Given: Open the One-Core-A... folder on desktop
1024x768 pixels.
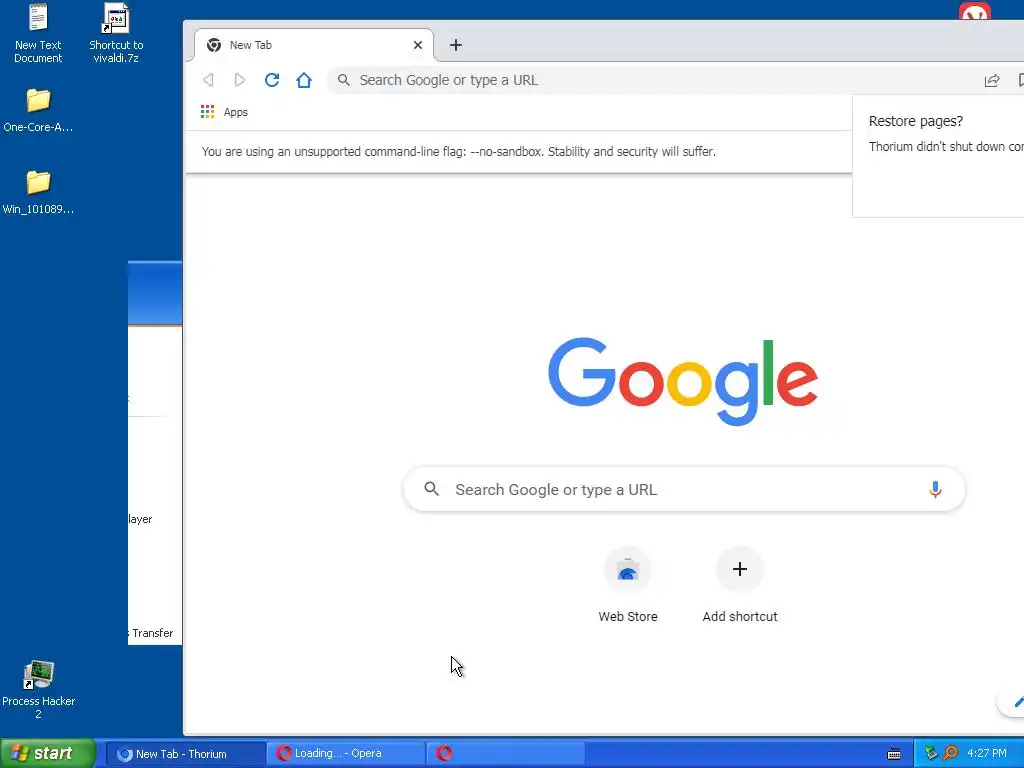Looking at the screenshot, I should click(38, 110).
